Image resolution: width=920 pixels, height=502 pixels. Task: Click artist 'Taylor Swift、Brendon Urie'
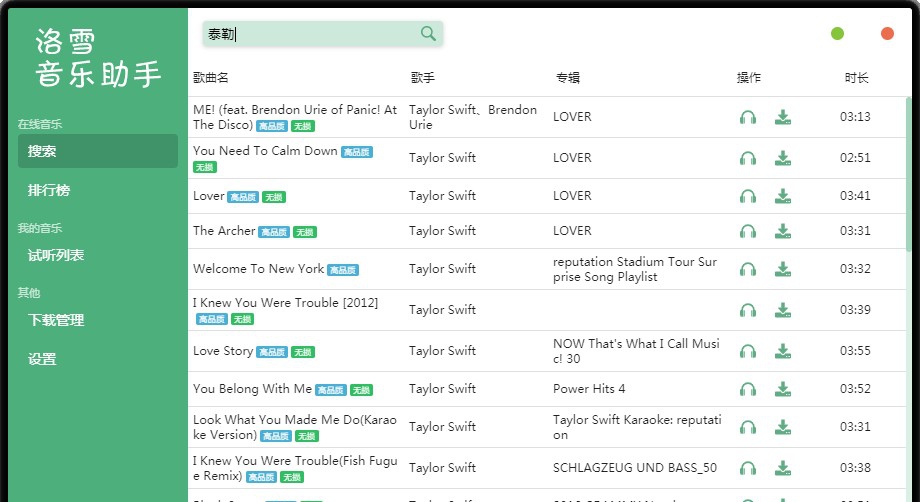(x=473, y=117)
